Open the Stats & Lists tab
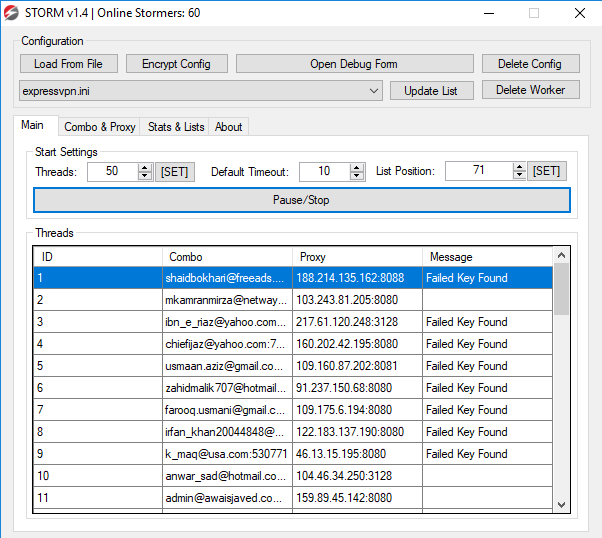The height and width of the screenshot is (538, 602). [x=176, y=127]
